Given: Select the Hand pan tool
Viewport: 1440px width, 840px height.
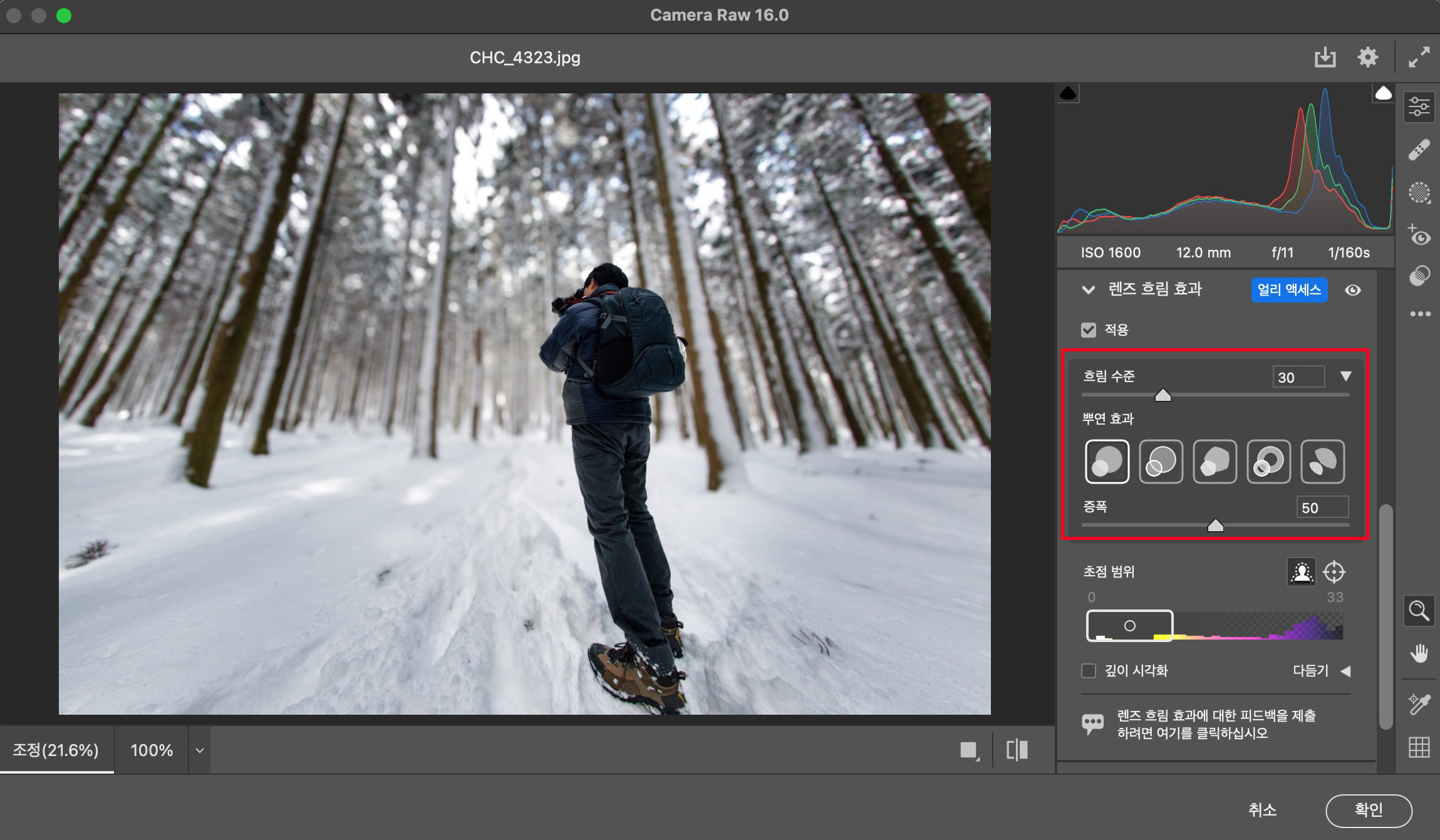Looking at the screenshot, I should [1419, 653].
